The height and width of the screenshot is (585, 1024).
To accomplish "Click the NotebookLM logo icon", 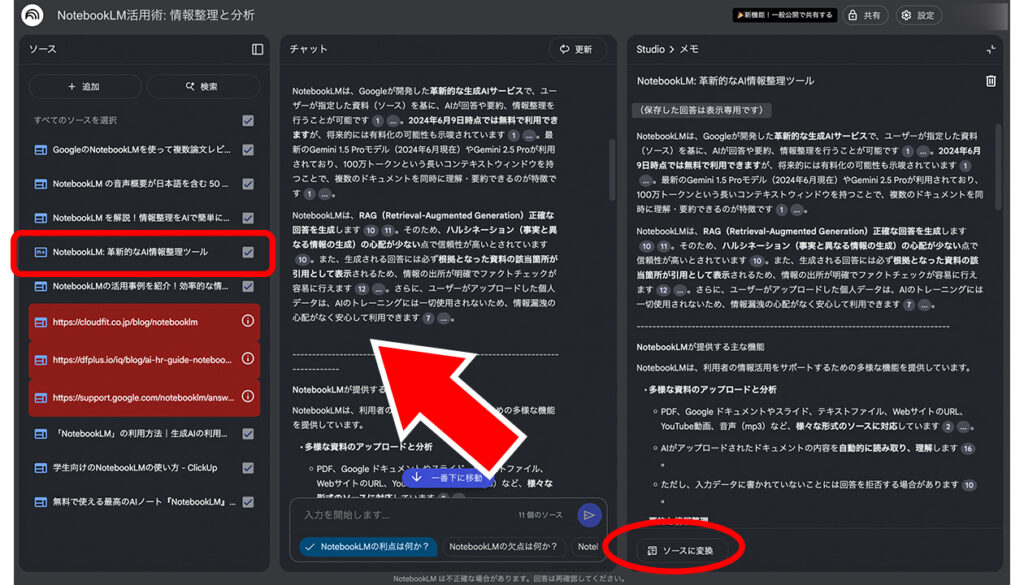I will pos(32,14).
